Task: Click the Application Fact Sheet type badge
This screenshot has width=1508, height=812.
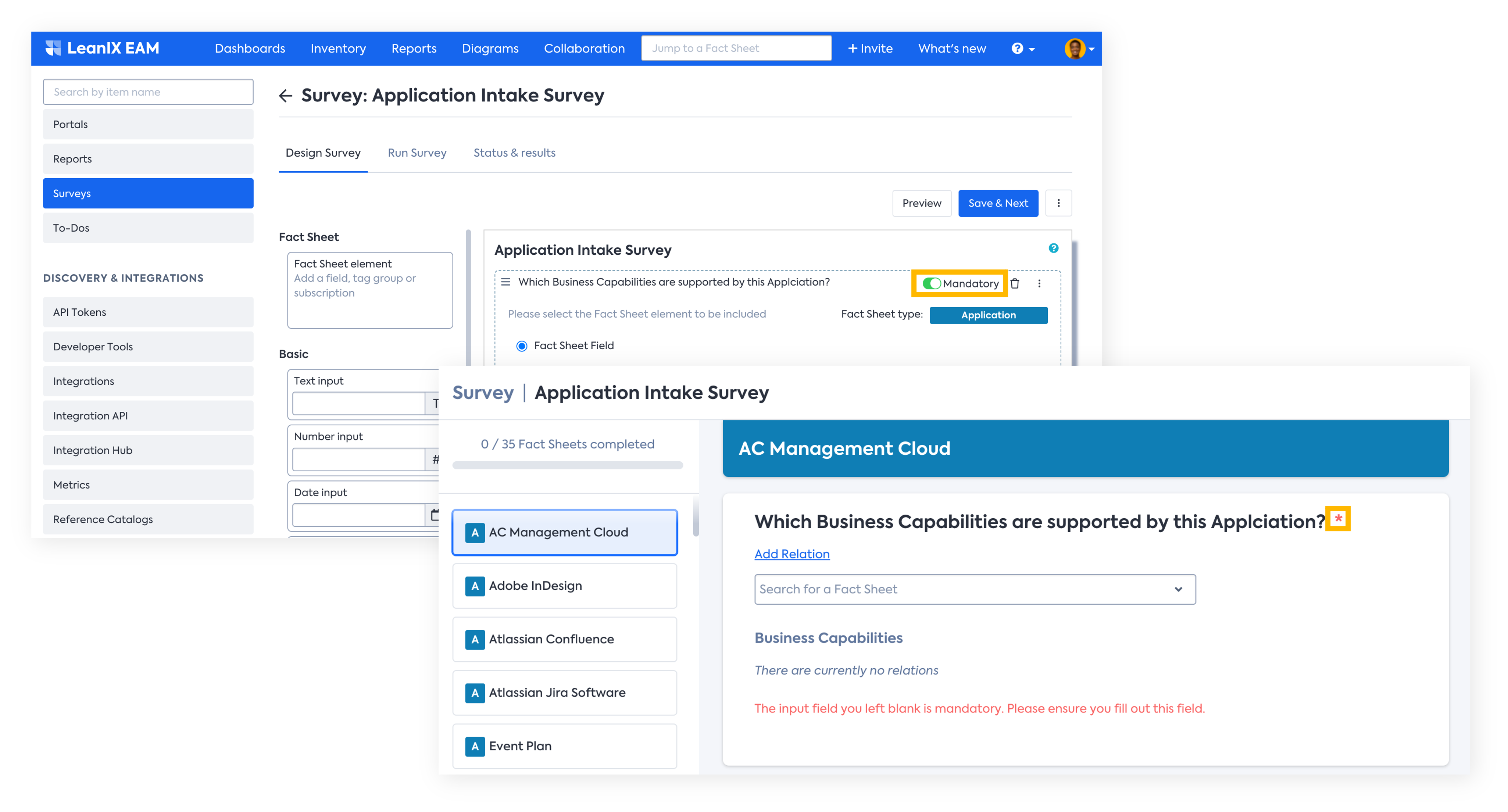Action: tap(988, 315)
